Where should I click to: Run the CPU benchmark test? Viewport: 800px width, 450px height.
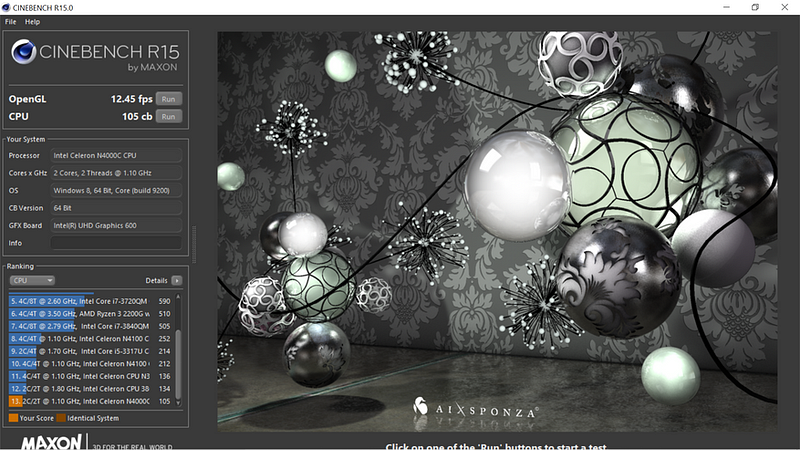(x=168, y=116)
